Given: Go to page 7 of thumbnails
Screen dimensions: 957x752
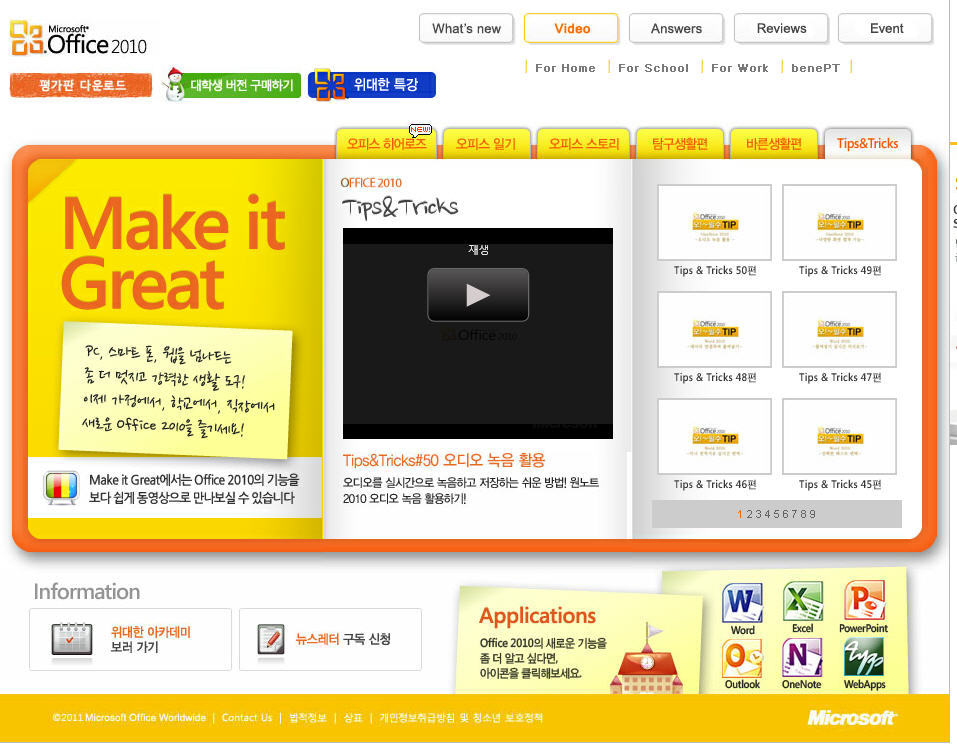Looking at the screenshot, I should pyautogui.click(x=795, y=515).
